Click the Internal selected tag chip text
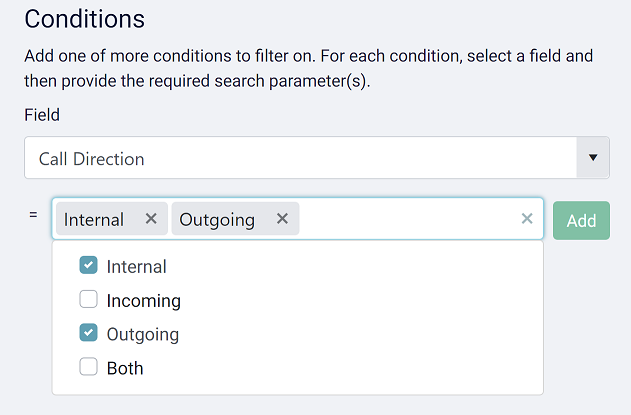631x415 pixels. [x=94, y=219]
